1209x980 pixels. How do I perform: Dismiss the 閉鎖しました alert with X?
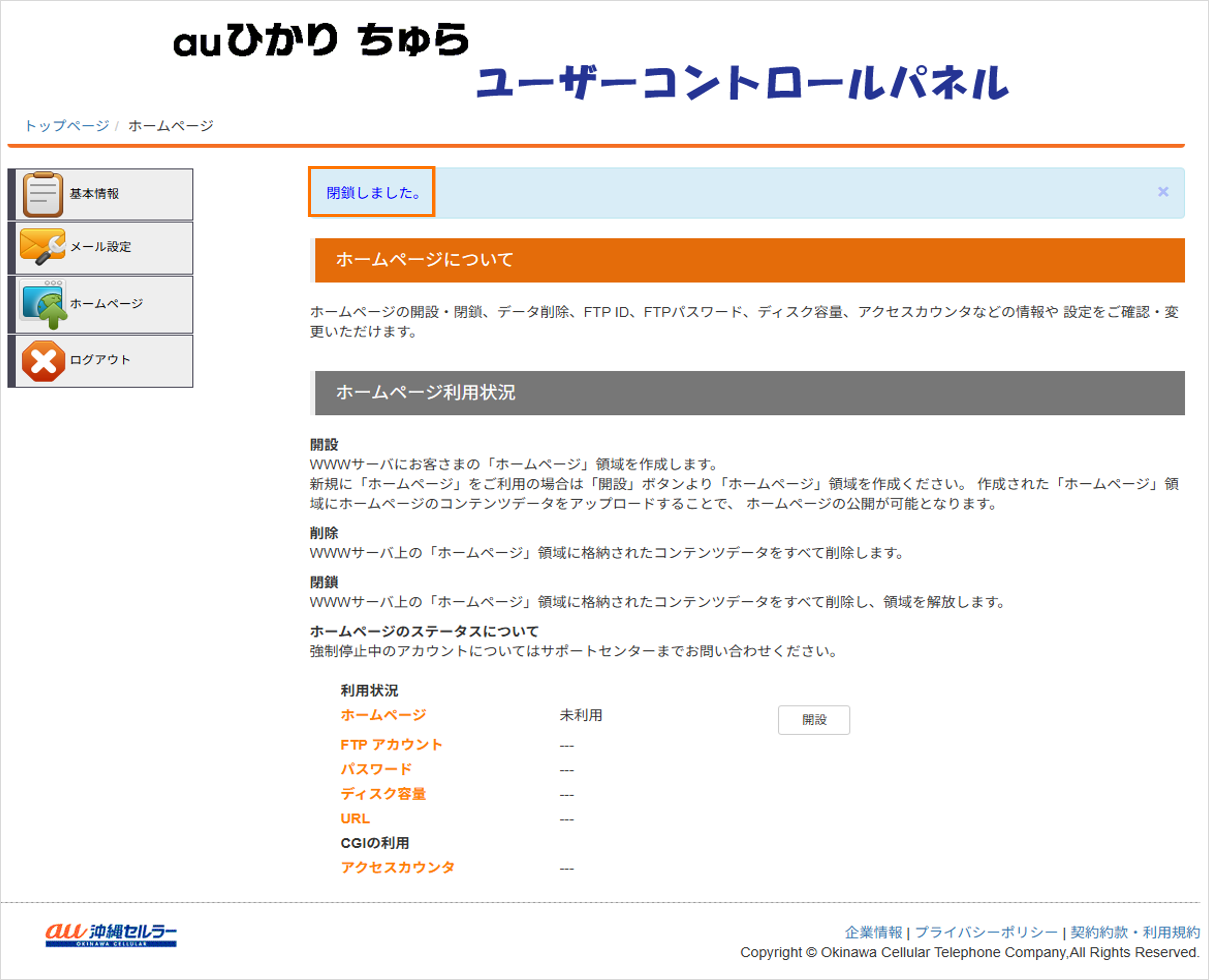(1163, 192)
